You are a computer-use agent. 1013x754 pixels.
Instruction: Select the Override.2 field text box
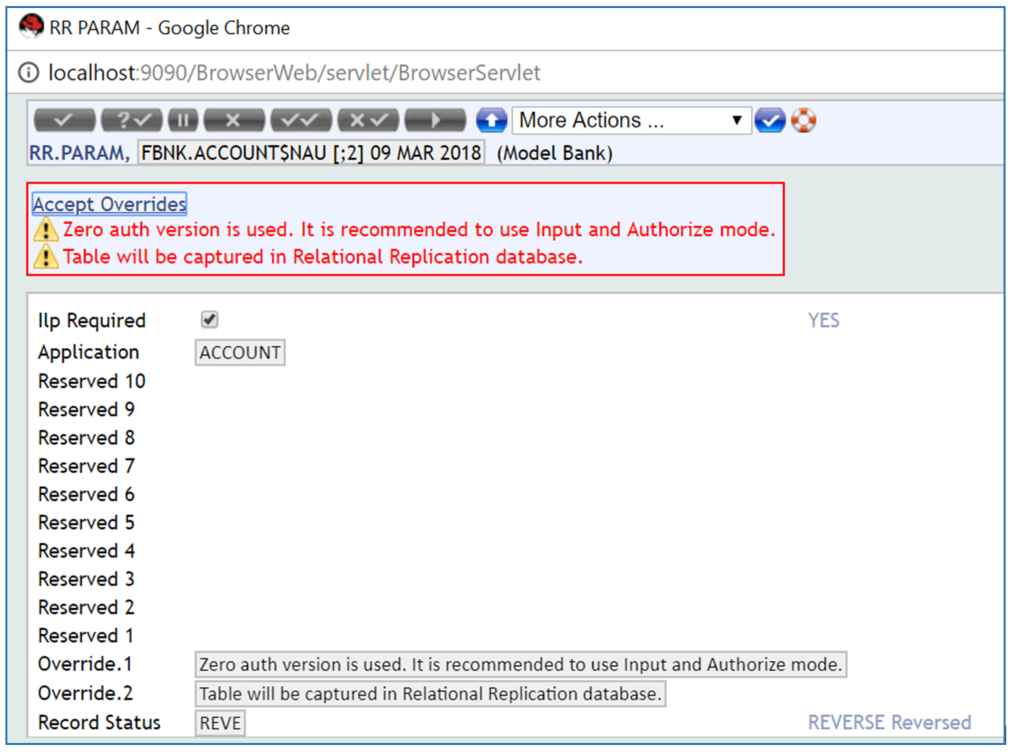click(x=430, y=694)
